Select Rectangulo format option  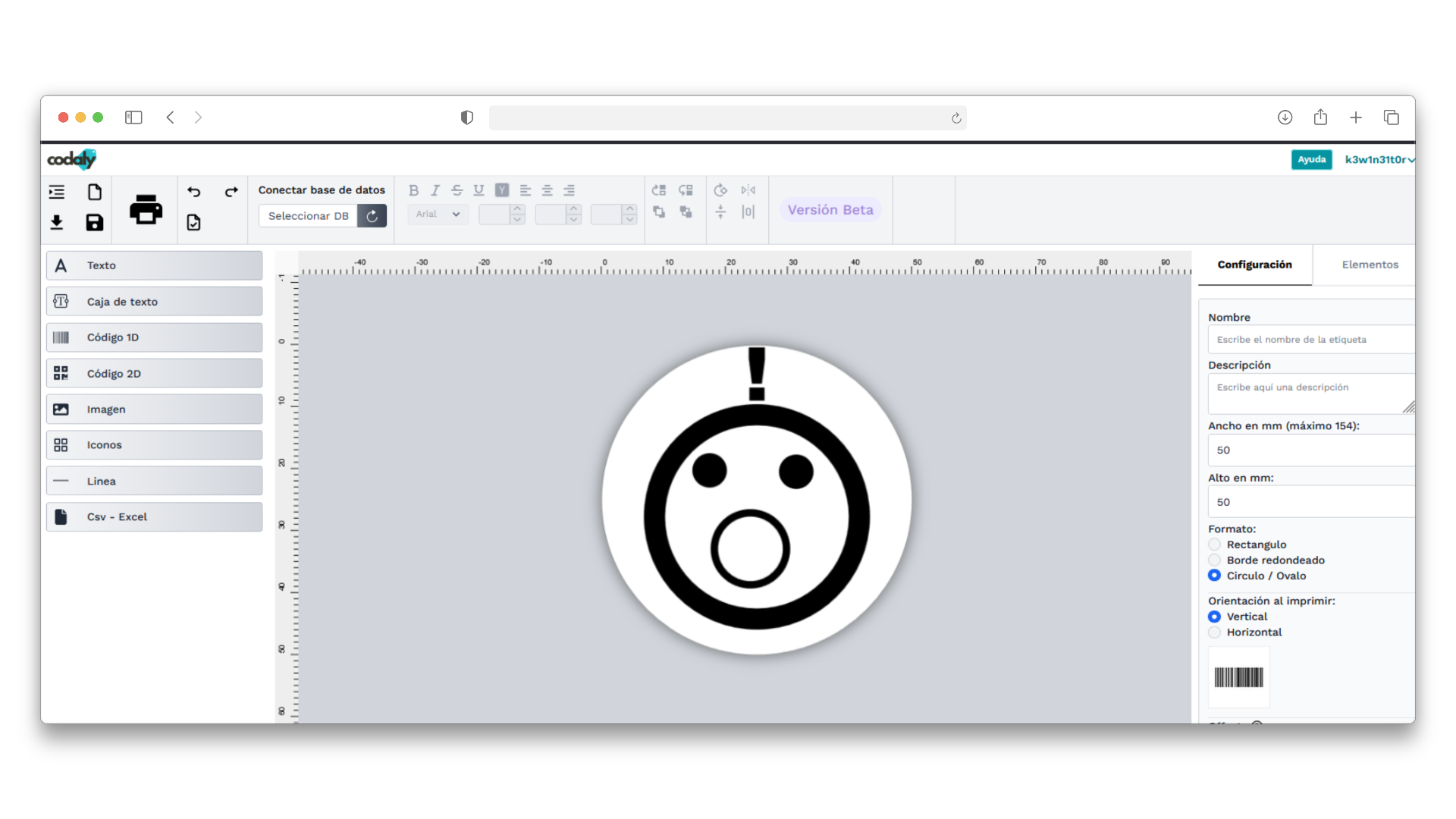point(1214,544)
